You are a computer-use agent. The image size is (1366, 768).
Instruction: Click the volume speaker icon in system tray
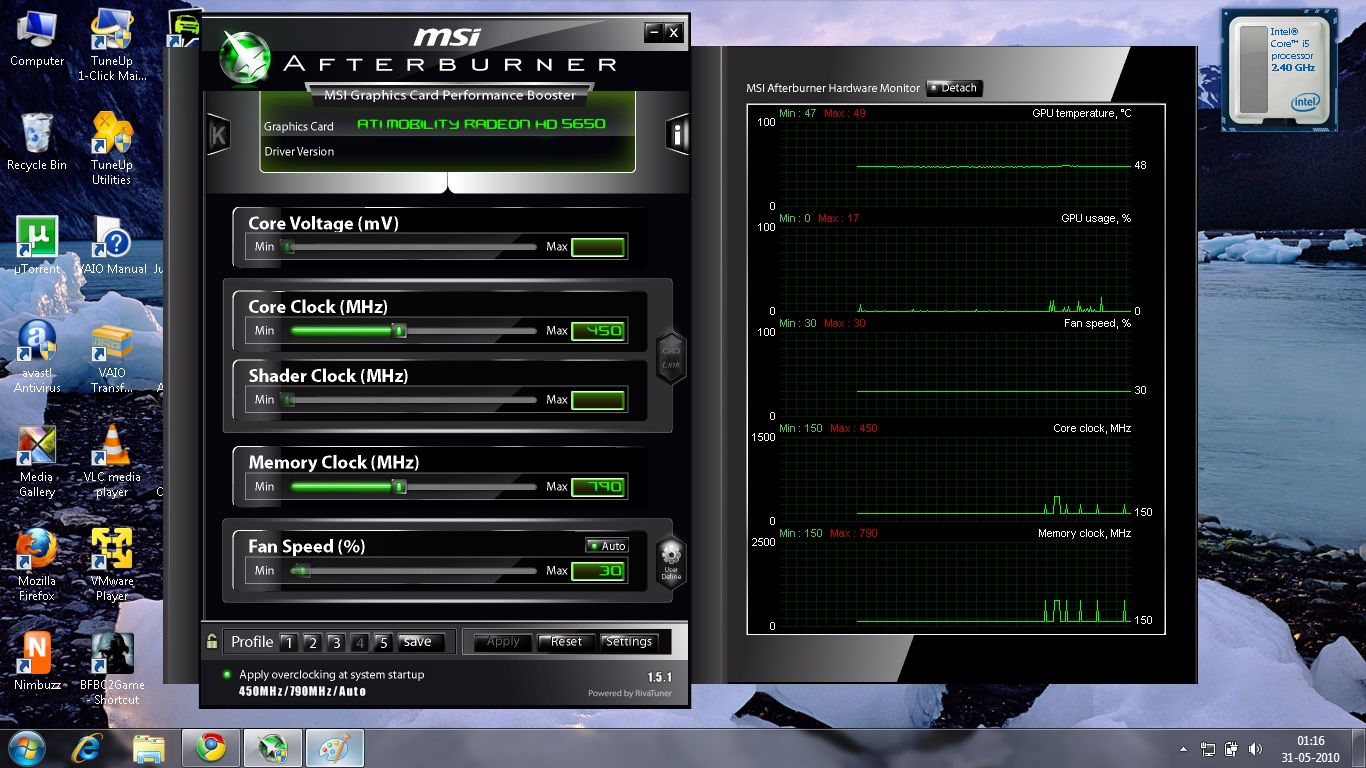1256,749
